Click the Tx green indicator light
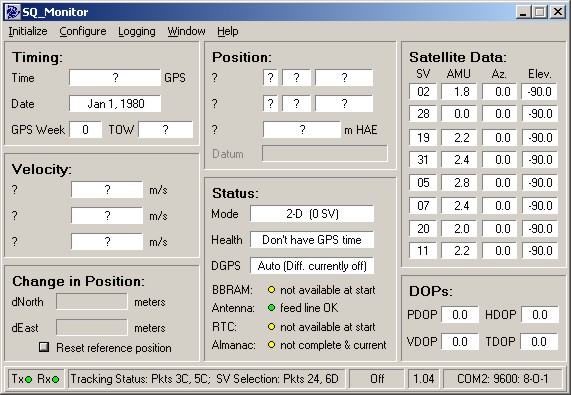The width and height of the screenshot is (571, 395). (28, 379)
